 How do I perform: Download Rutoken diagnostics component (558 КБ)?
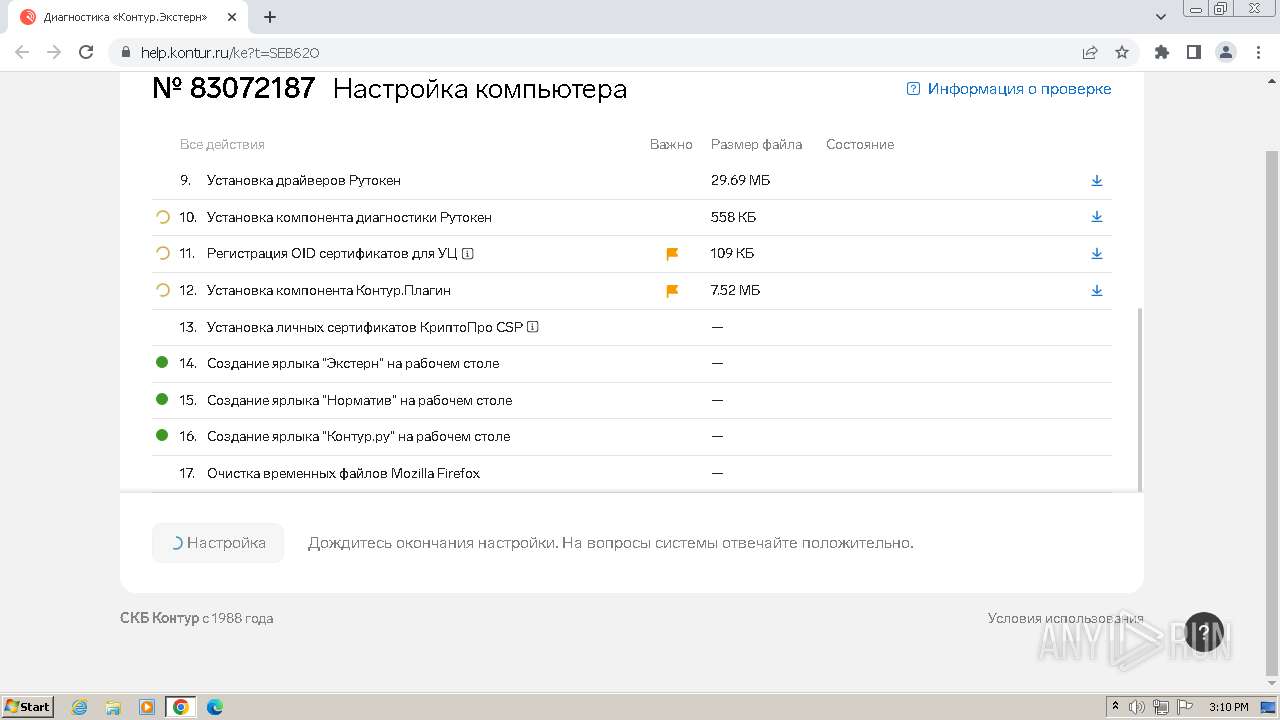pos(1096,217)
